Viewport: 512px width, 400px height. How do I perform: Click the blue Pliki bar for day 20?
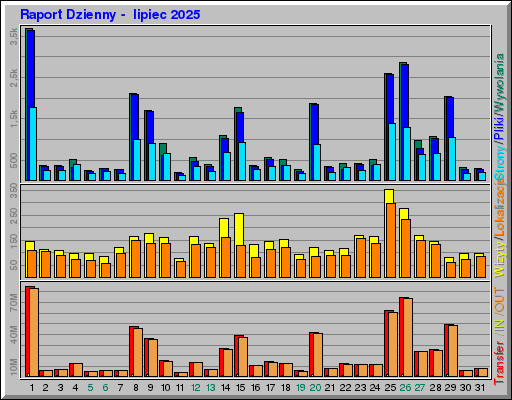click(315, 124)
